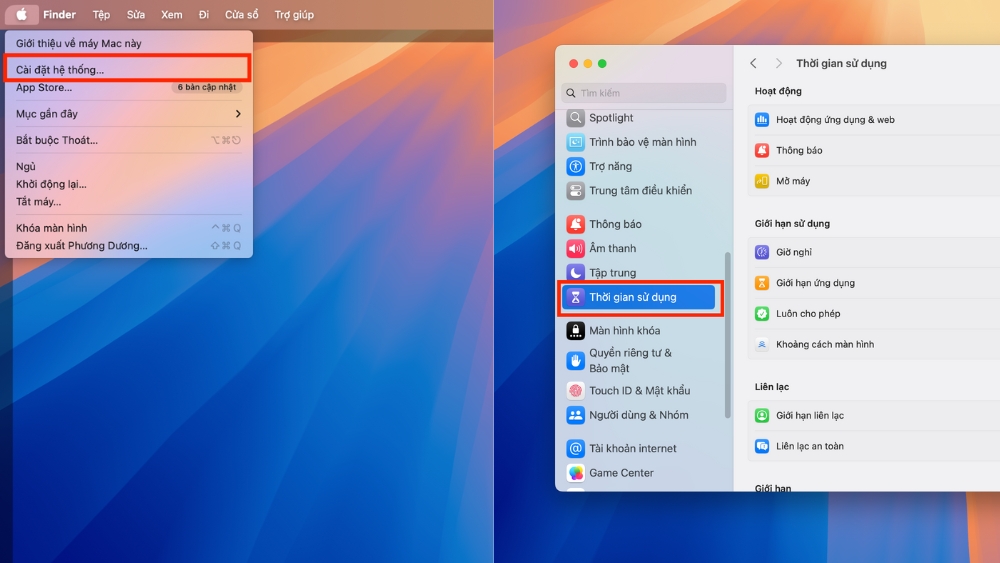Click the Khoảng cách màn hình icon
1000x563 pixels.
click(x=761, y=344)
